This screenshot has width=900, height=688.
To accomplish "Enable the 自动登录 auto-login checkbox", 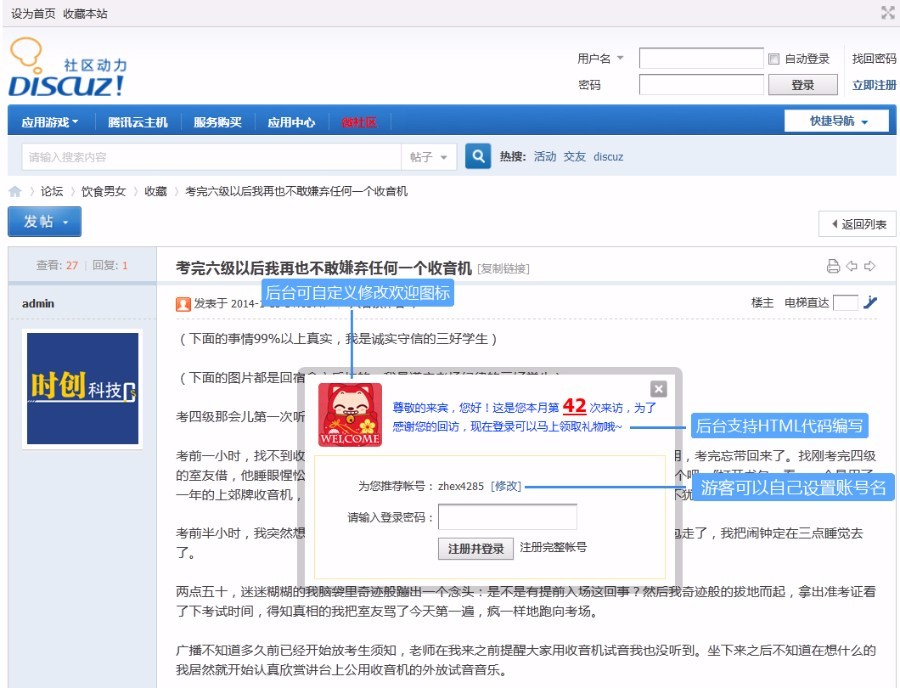I will [774, 59].
